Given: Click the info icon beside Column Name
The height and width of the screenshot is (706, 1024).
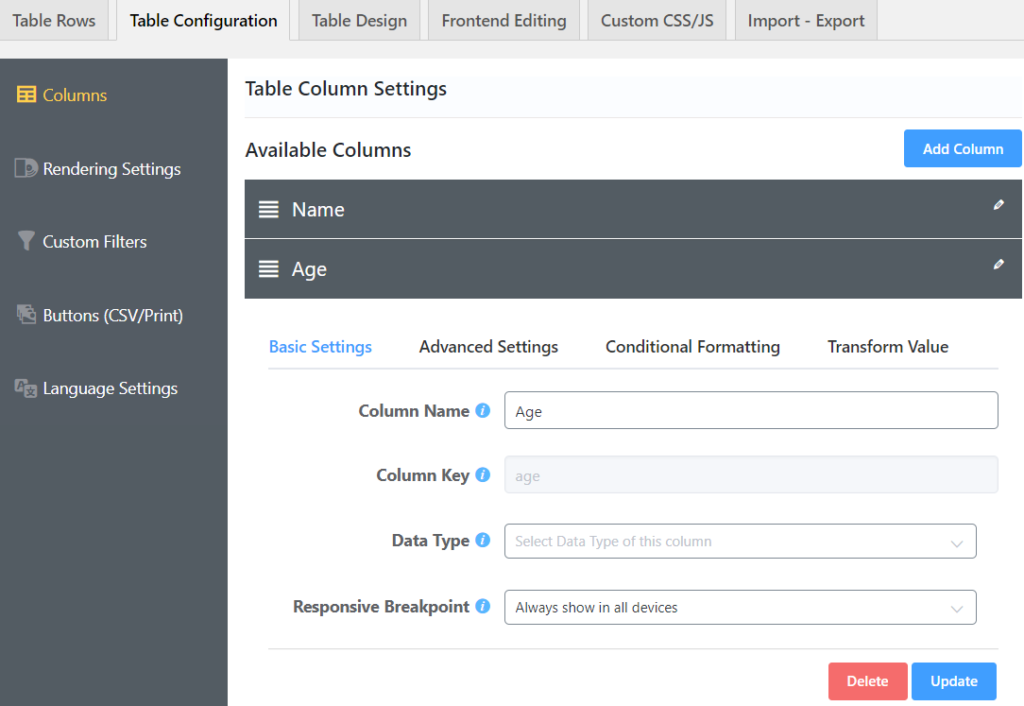Looking at the screenshot, I should pyautogui.click(x=484, y=409).
